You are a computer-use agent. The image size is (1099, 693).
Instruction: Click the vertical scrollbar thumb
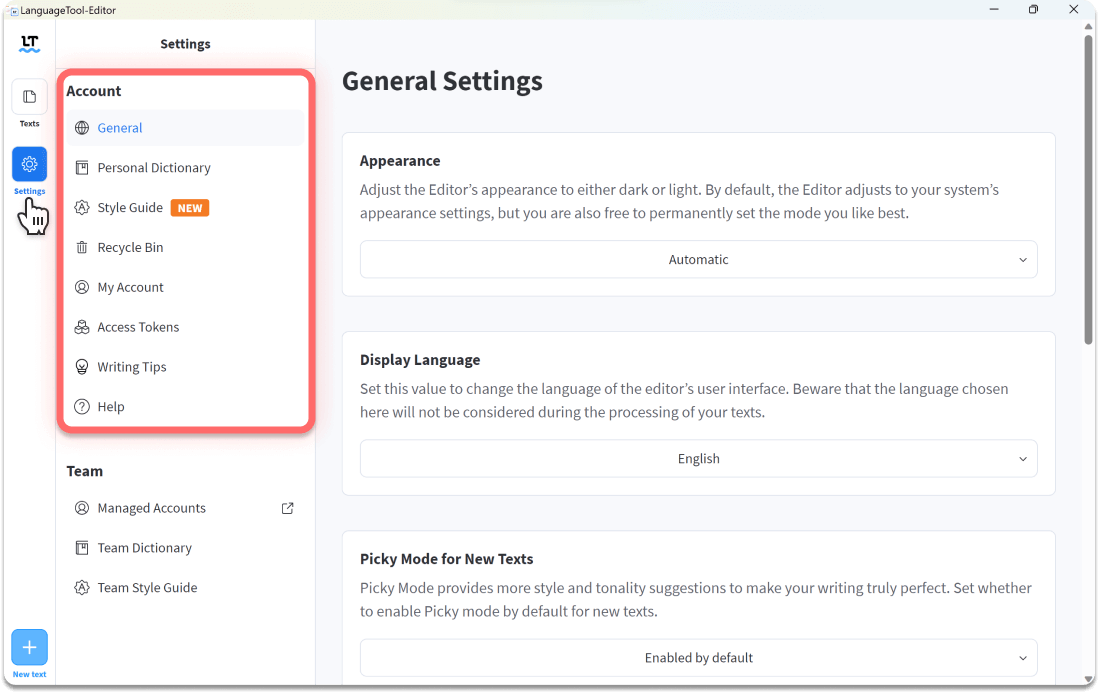1088,189
